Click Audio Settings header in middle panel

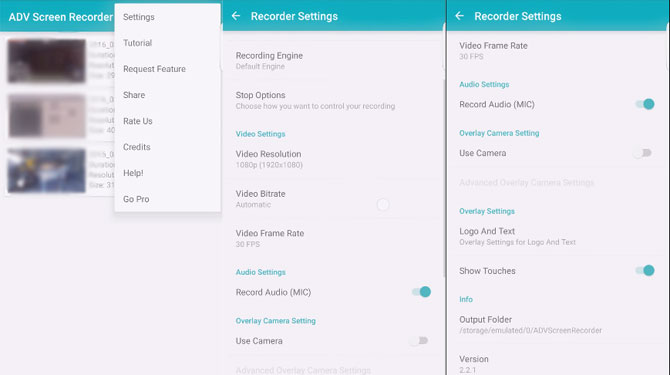(x=260, y=272)
